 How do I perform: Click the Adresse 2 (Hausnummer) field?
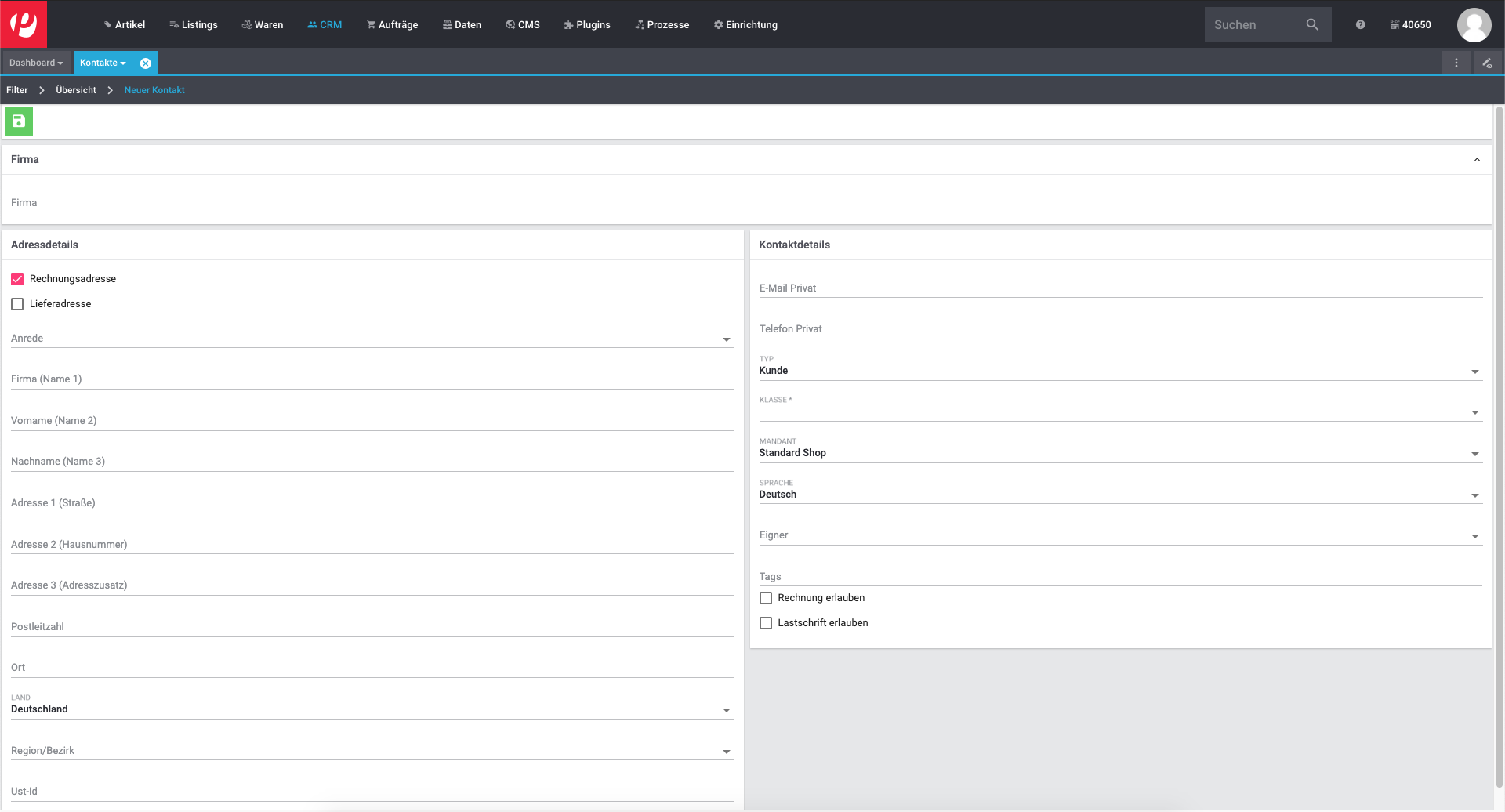[x=372, y=546]
